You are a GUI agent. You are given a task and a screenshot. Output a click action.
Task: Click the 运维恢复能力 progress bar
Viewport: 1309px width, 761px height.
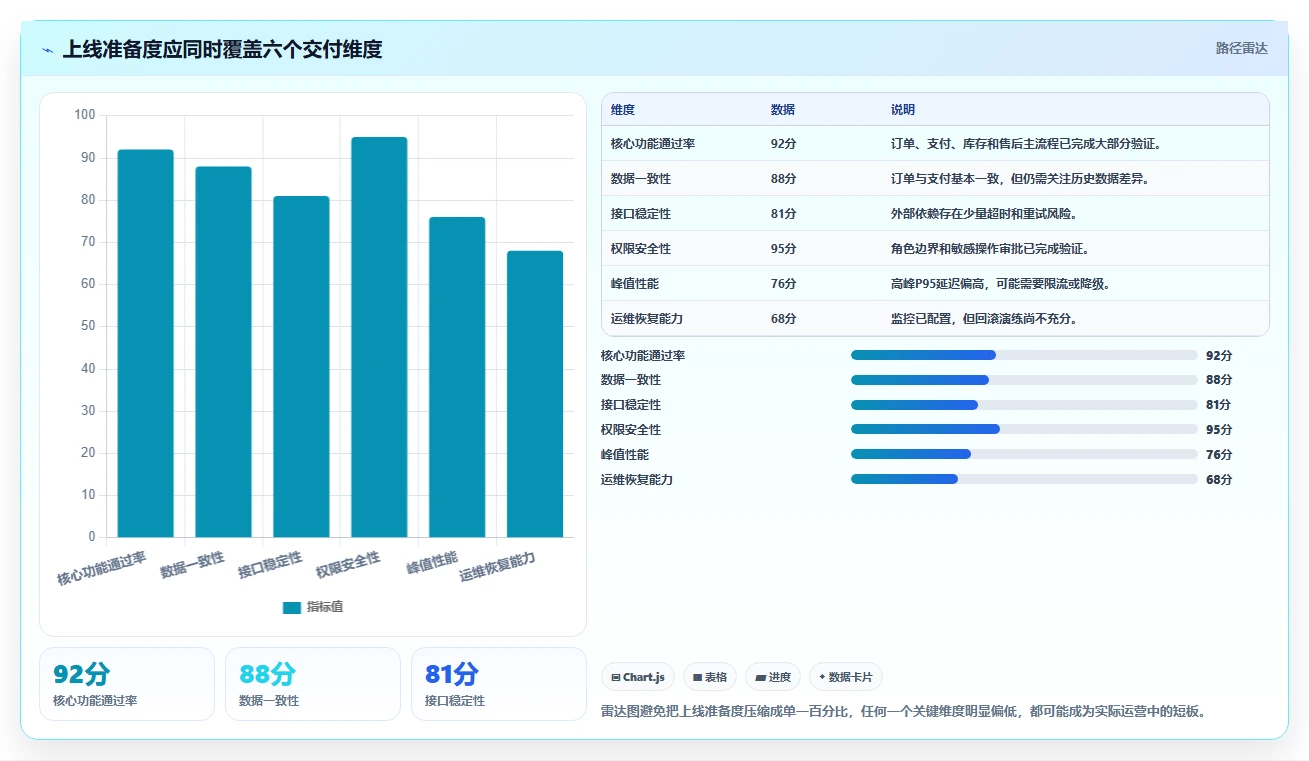pyautogui.click(x=1024, y=479)
